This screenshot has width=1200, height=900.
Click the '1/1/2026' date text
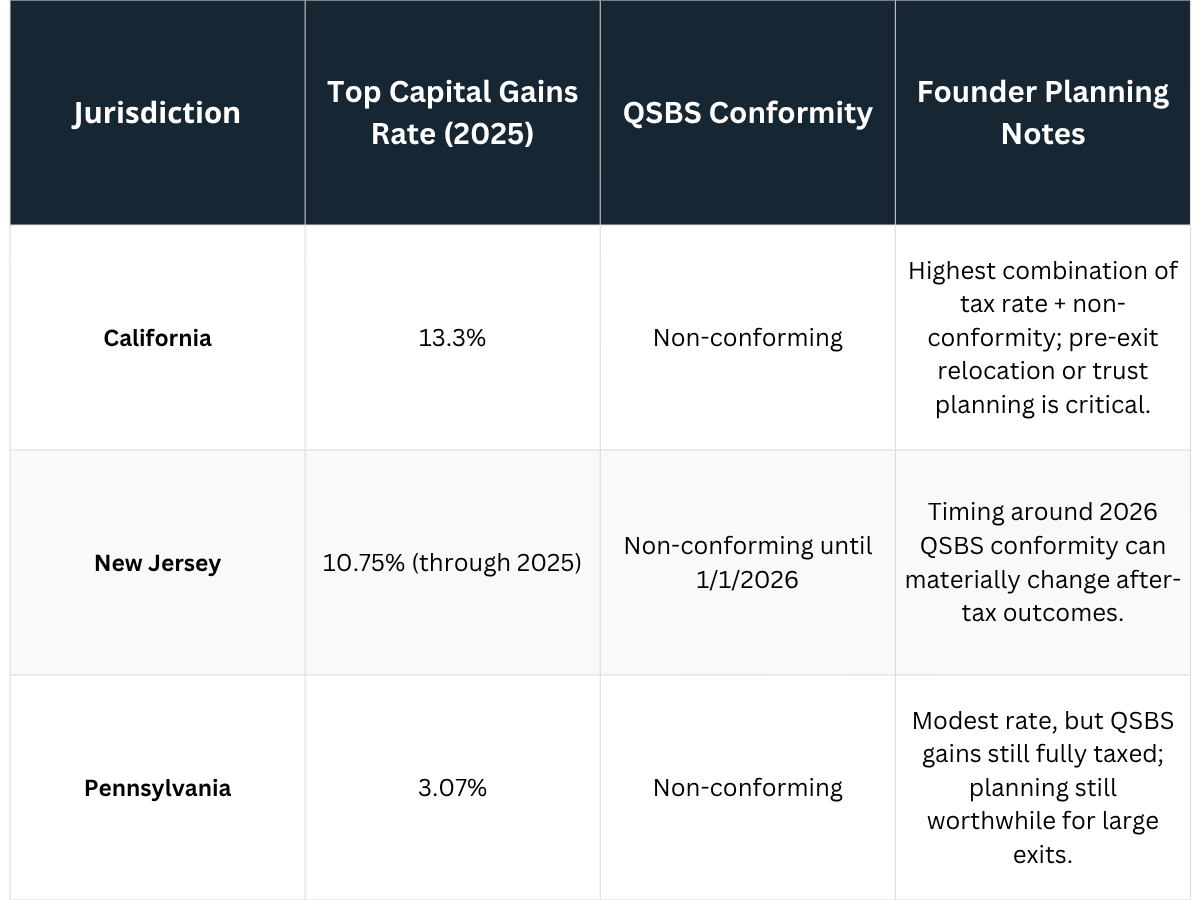coord(747,580)
